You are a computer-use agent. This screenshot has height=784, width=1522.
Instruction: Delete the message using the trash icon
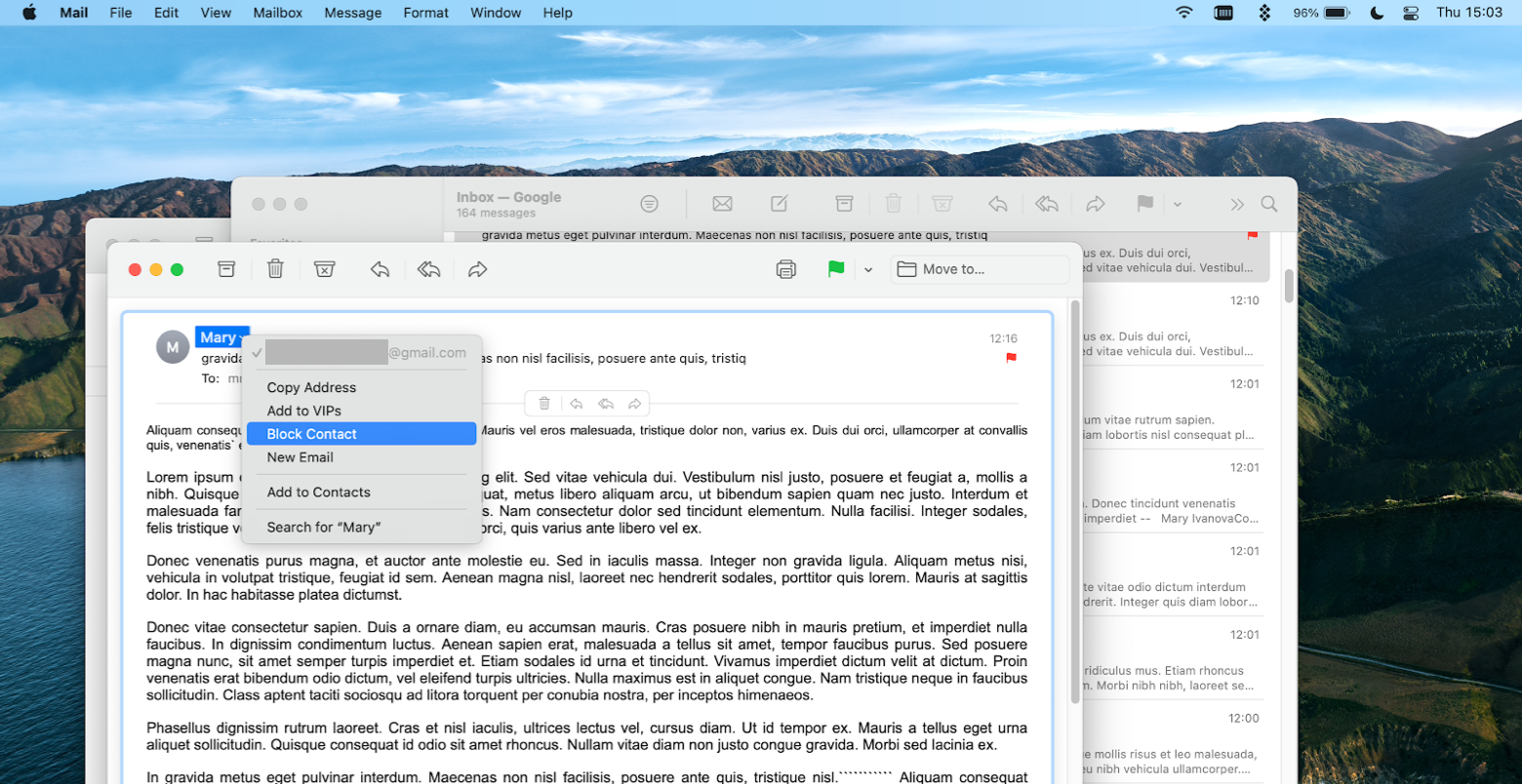coord(274,269)
